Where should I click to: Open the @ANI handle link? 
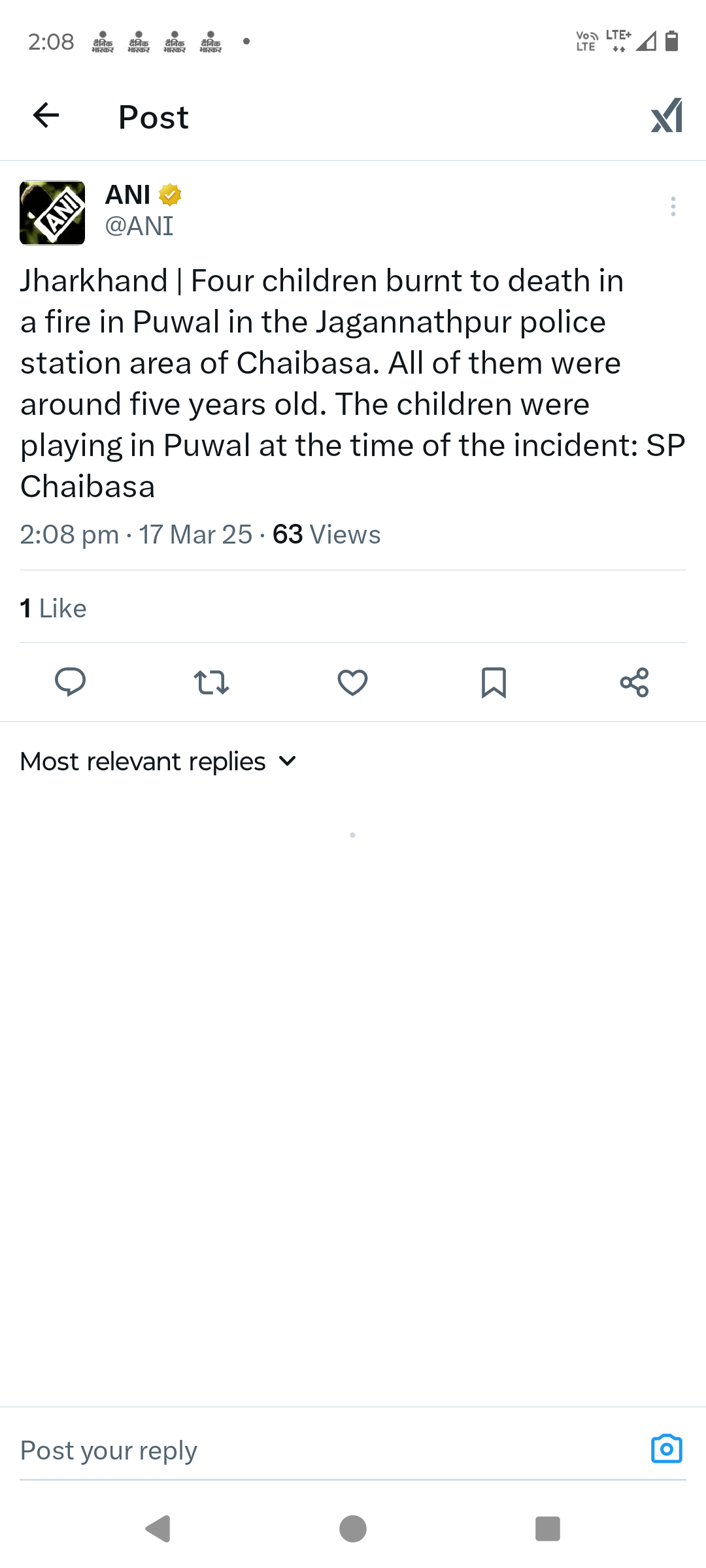(139, 226)
